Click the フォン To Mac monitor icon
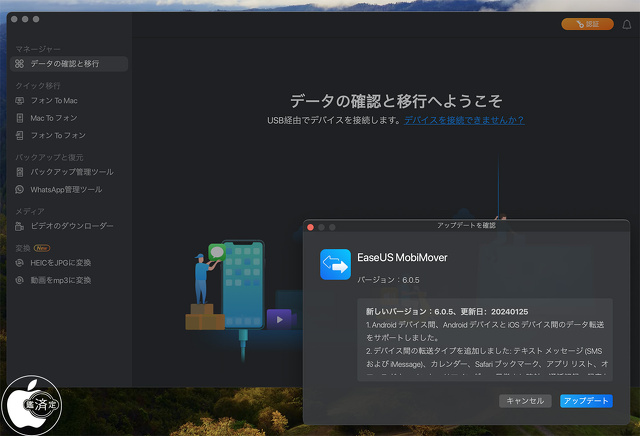640x436 pixels. click(x=19, y=100)
